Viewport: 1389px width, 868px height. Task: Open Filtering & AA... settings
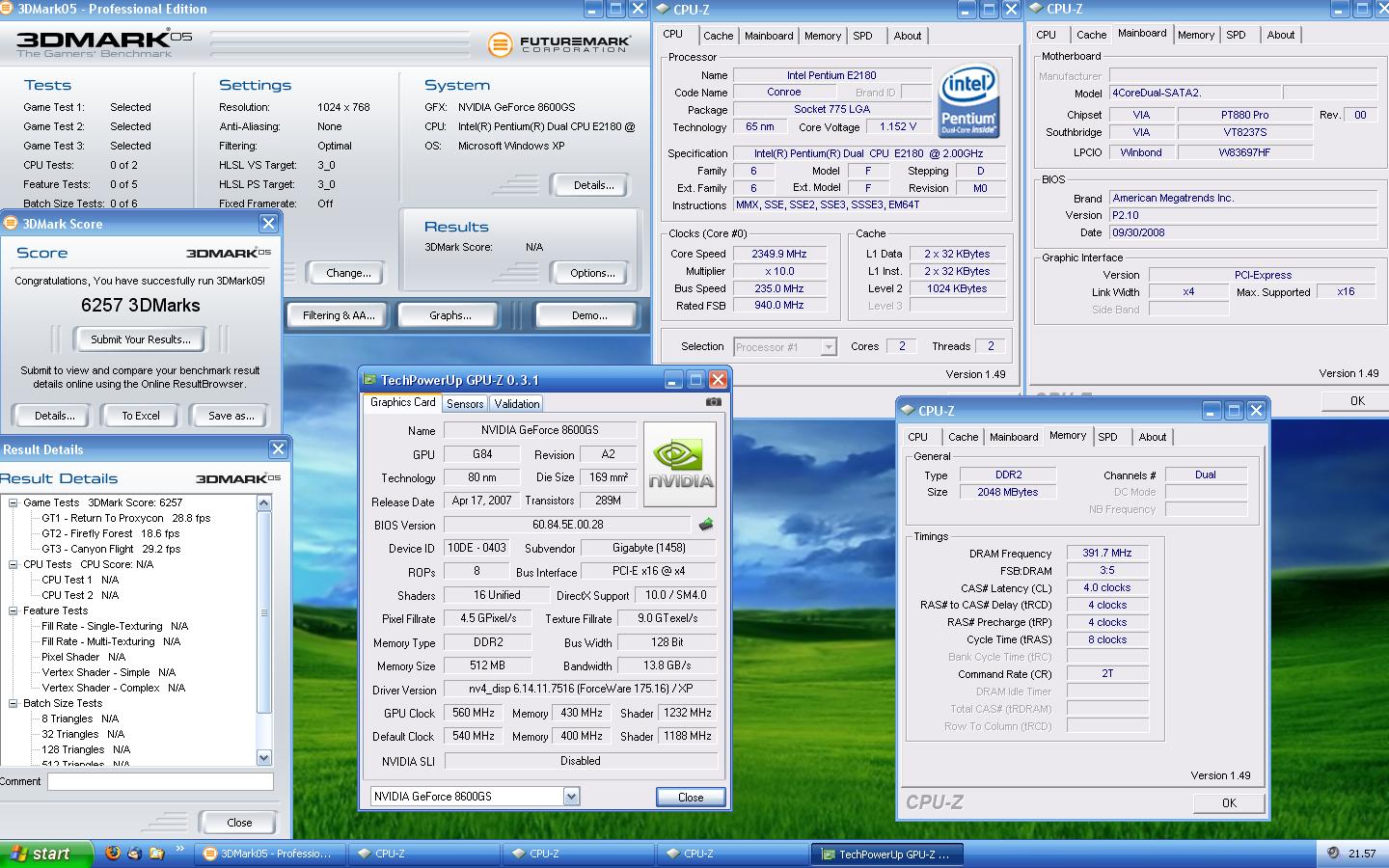339,315
